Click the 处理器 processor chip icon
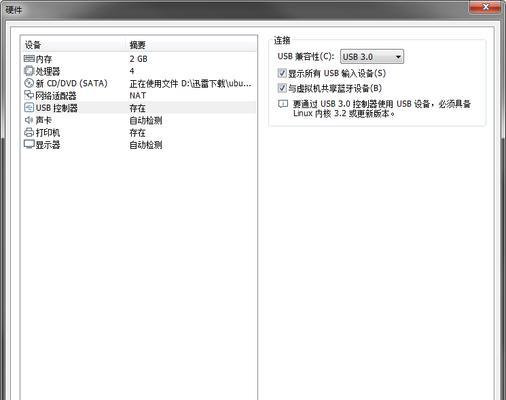 pyautogui.click(x=29, y=71)
